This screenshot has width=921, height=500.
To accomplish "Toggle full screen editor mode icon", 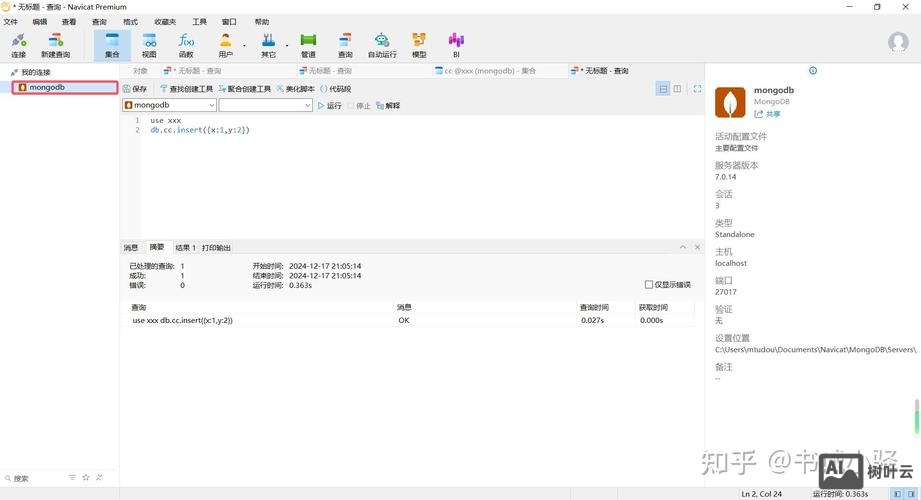I will click(x=697, y=89).
